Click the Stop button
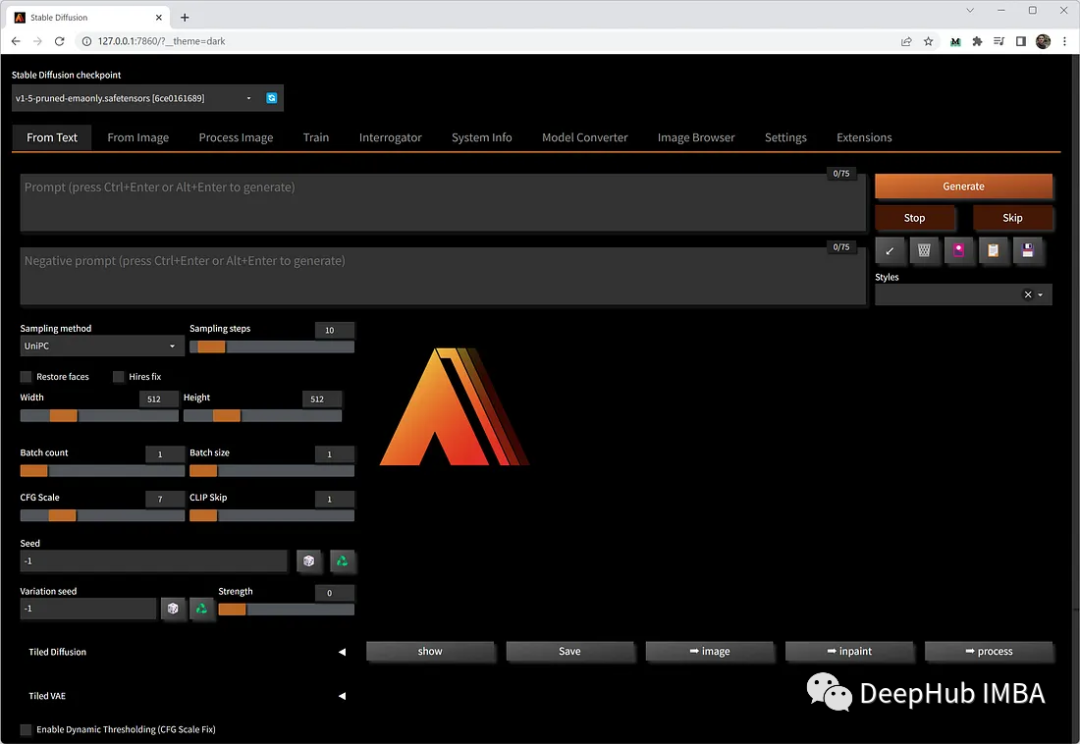 [914, 218]
